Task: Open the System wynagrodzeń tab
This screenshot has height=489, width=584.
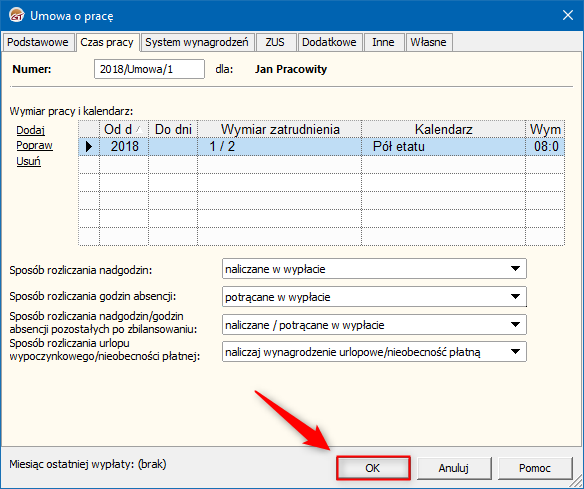Action: coord(197,42)
